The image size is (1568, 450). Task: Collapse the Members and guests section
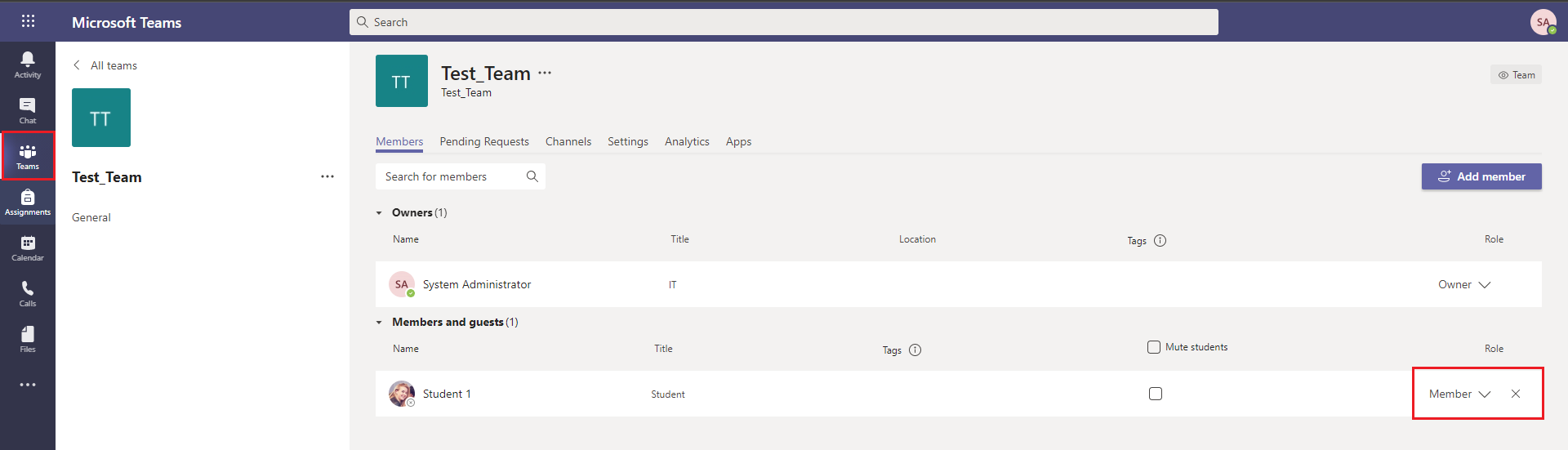pyautogui.click(x=379, y=322)
